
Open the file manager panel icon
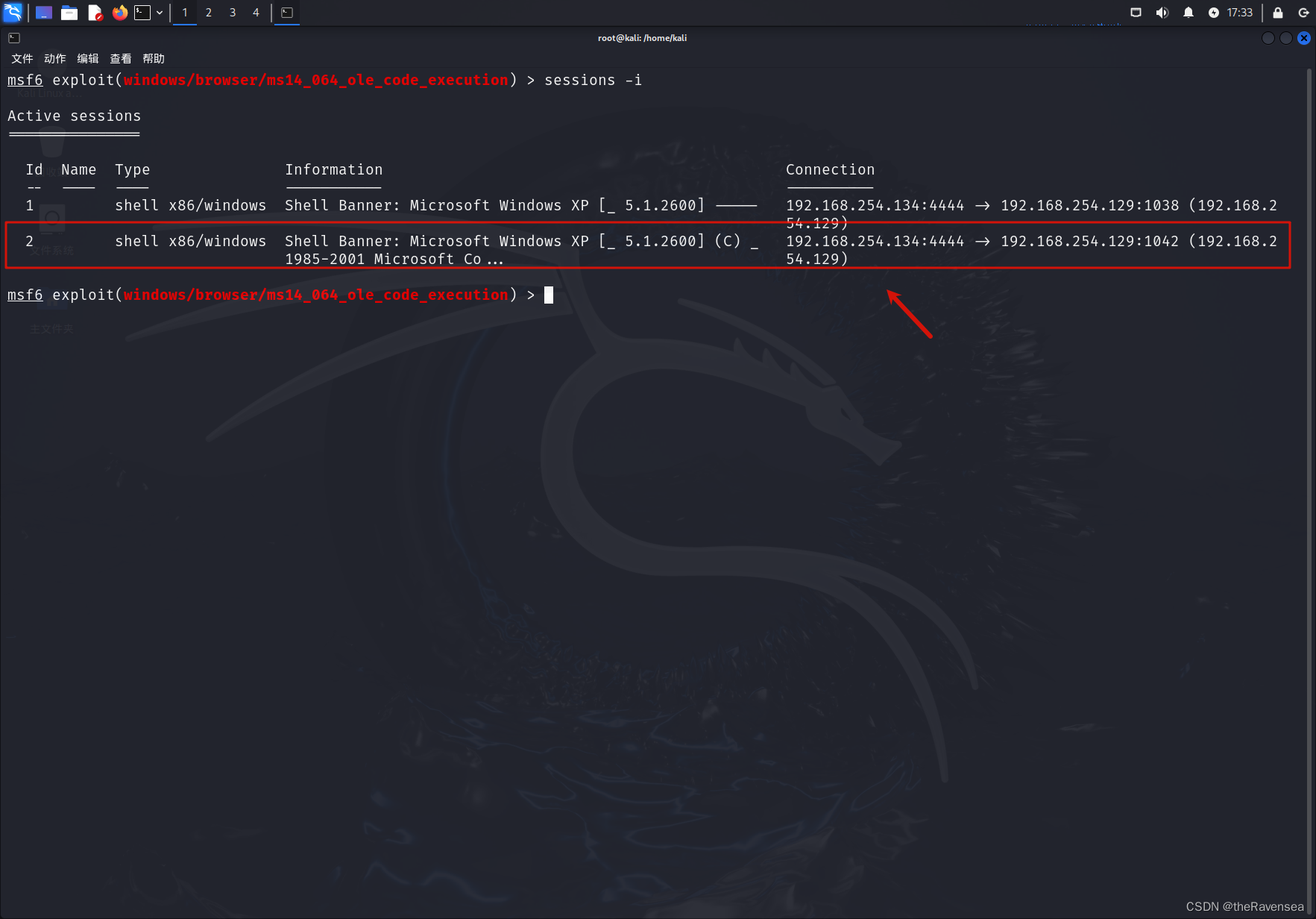click(x=69, y=13)
